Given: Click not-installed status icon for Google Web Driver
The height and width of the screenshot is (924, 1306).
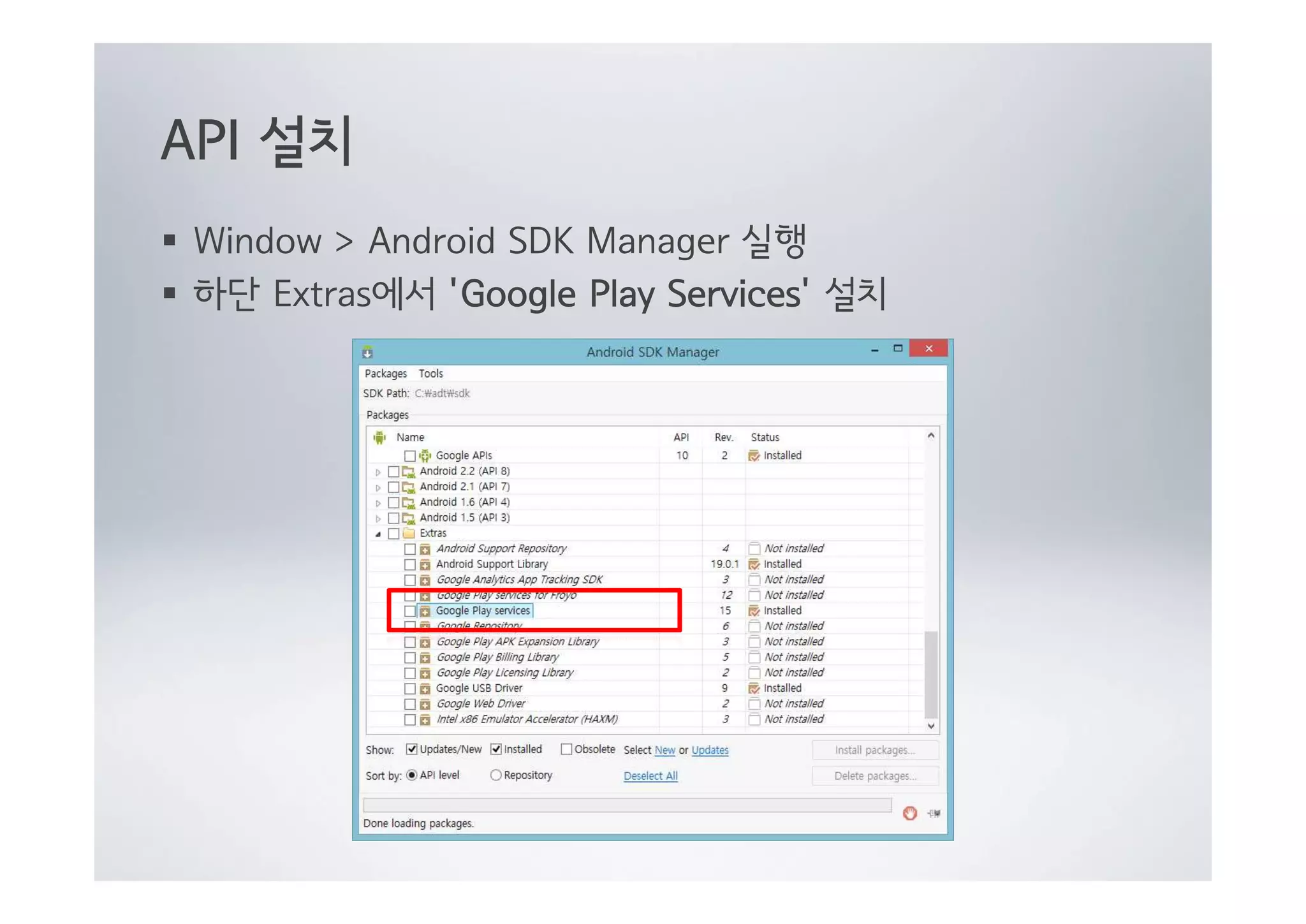Looking at the screenshot, I should pos(754,704).
